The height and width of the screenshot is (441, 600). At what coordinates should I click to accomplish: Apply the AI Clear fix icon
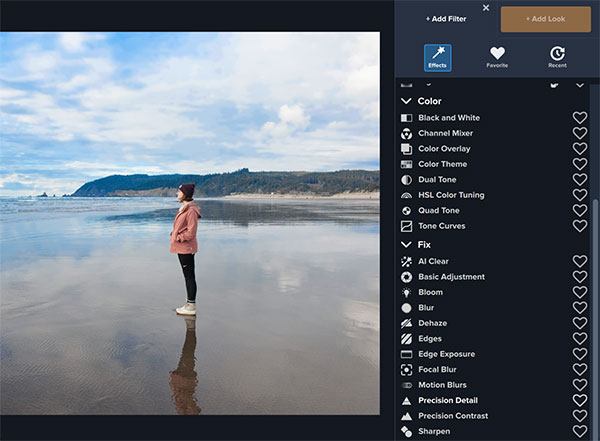pos(407,261)
